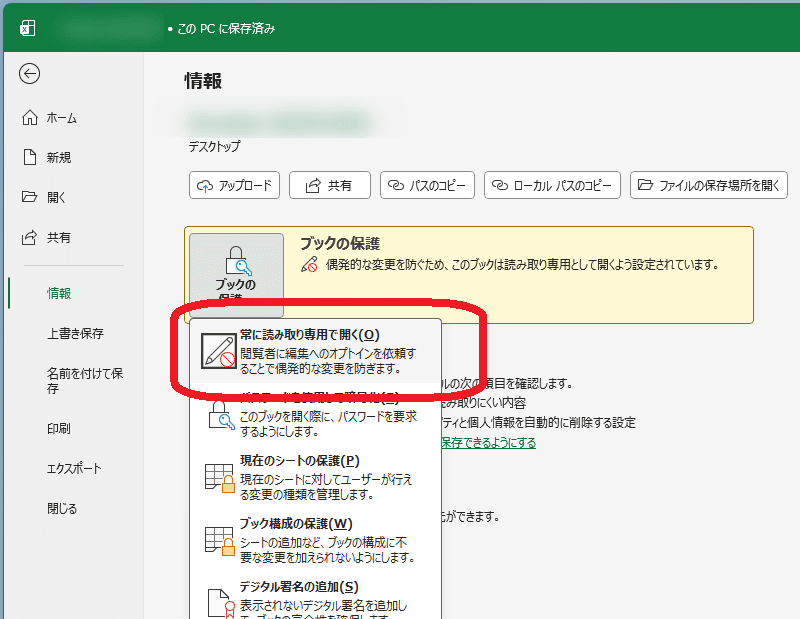The image size is (800, 619).
Task: Open the エクスポート page in the sidebar
Action: [73, 468]
